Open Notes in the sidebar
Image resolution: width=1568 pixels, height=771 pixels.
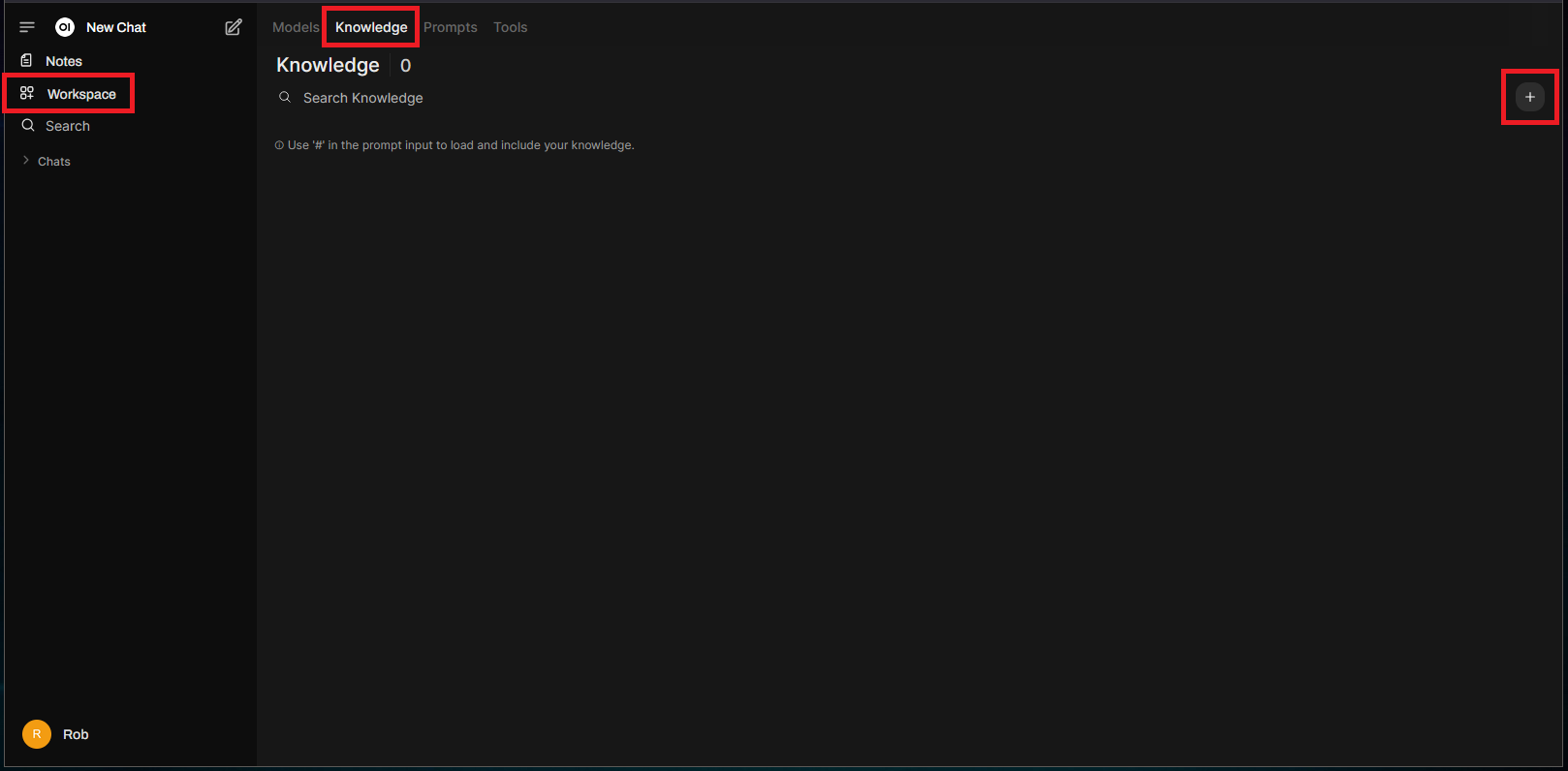64,61
